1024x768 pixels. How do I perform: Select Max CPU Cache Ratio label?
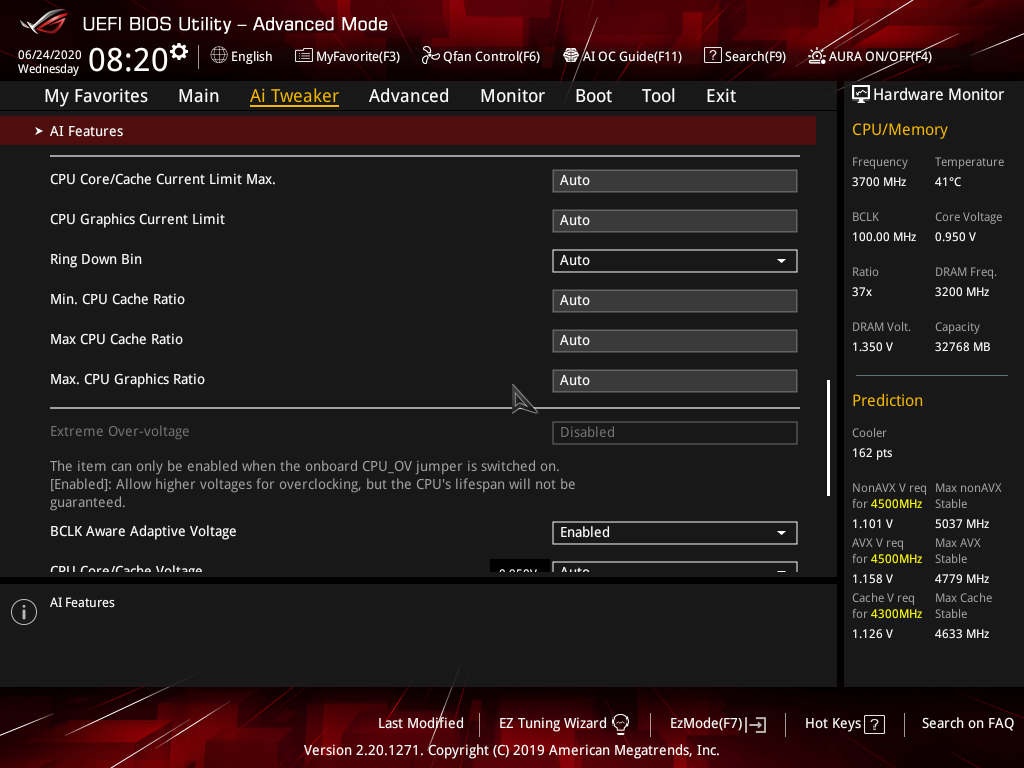pos(116,339)
